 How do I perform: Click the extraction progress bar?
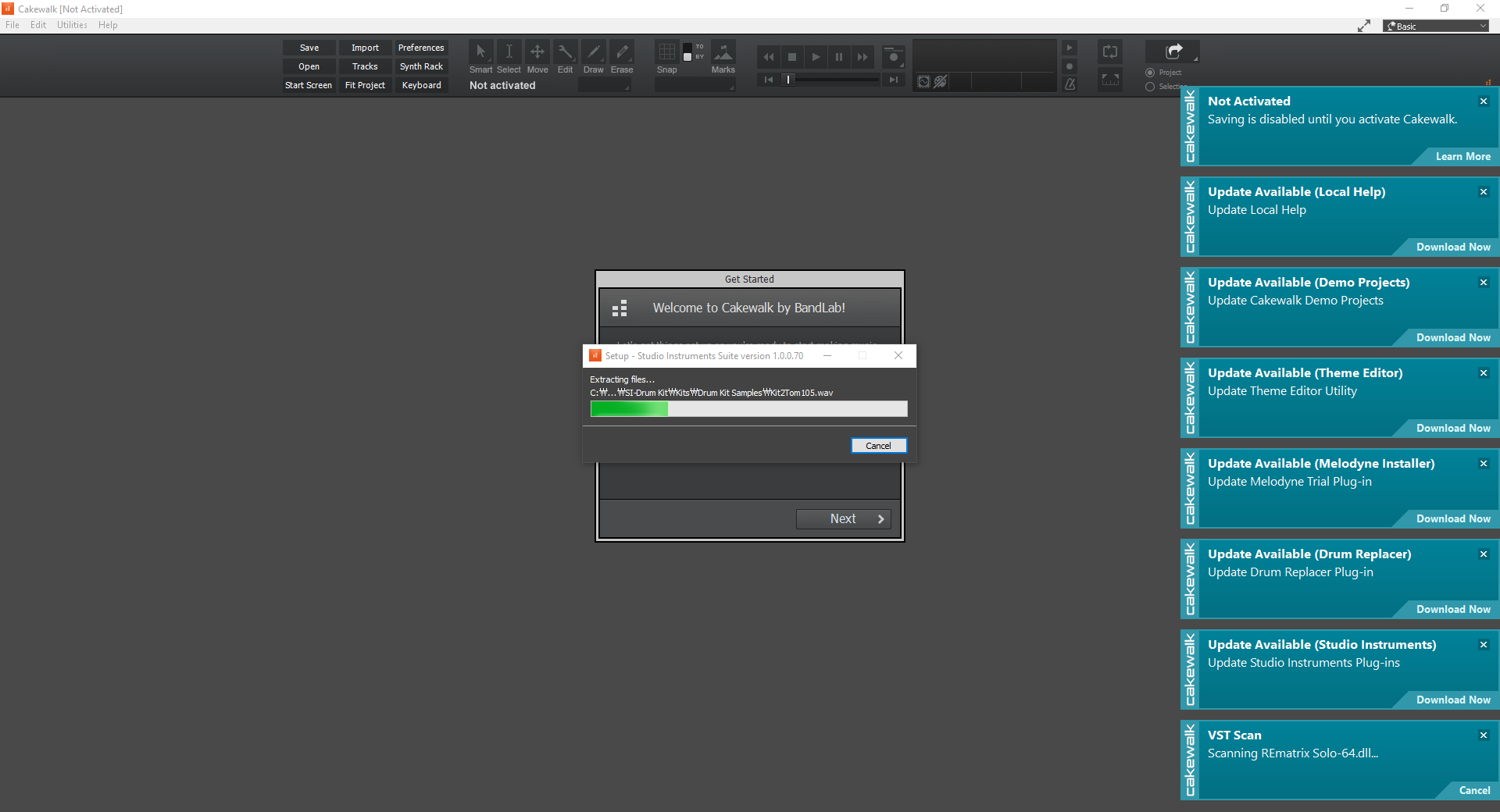click(749, 409)
